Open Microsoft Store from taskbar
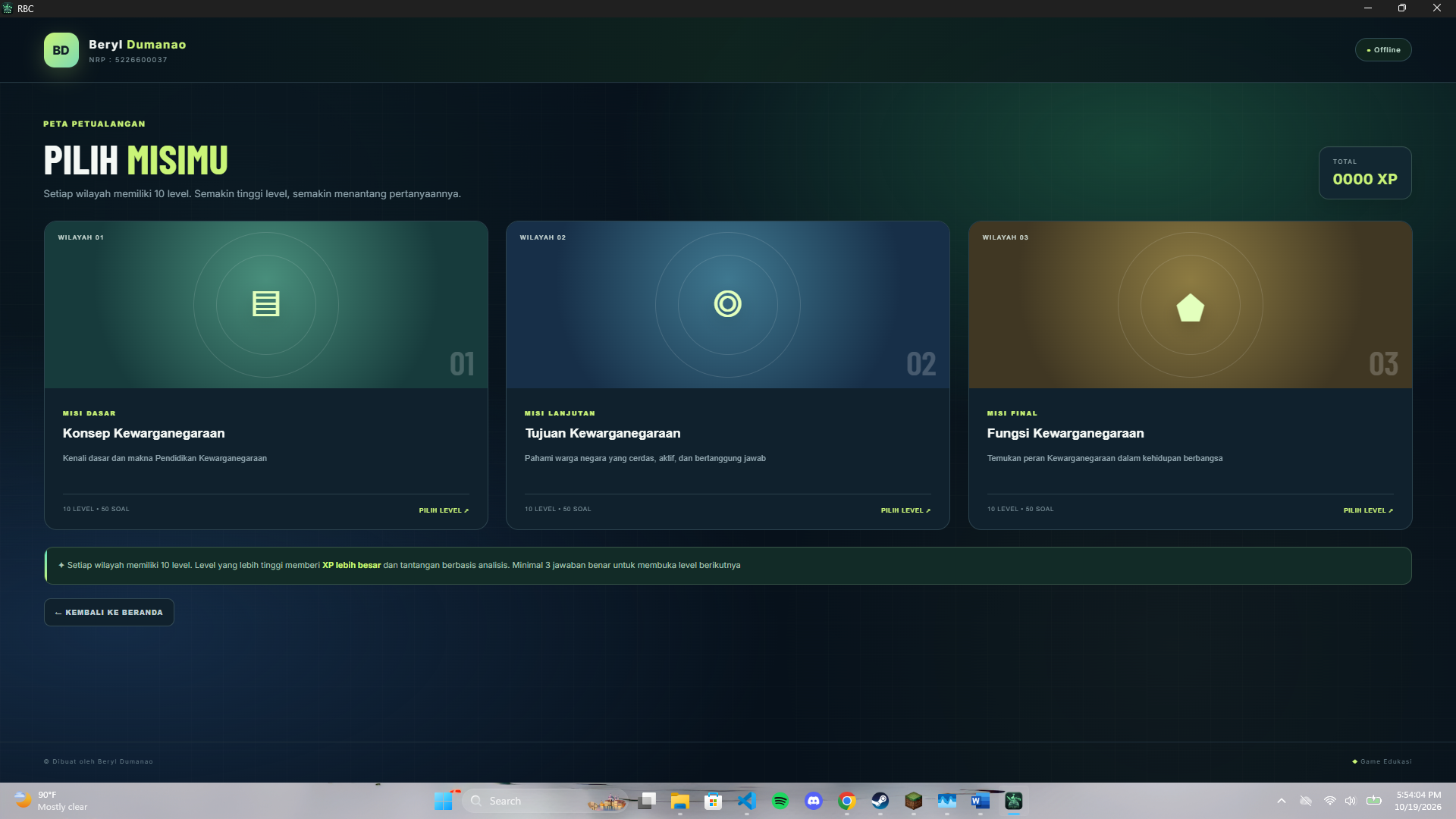The image size is (1456, 819). tap(713, 801)
